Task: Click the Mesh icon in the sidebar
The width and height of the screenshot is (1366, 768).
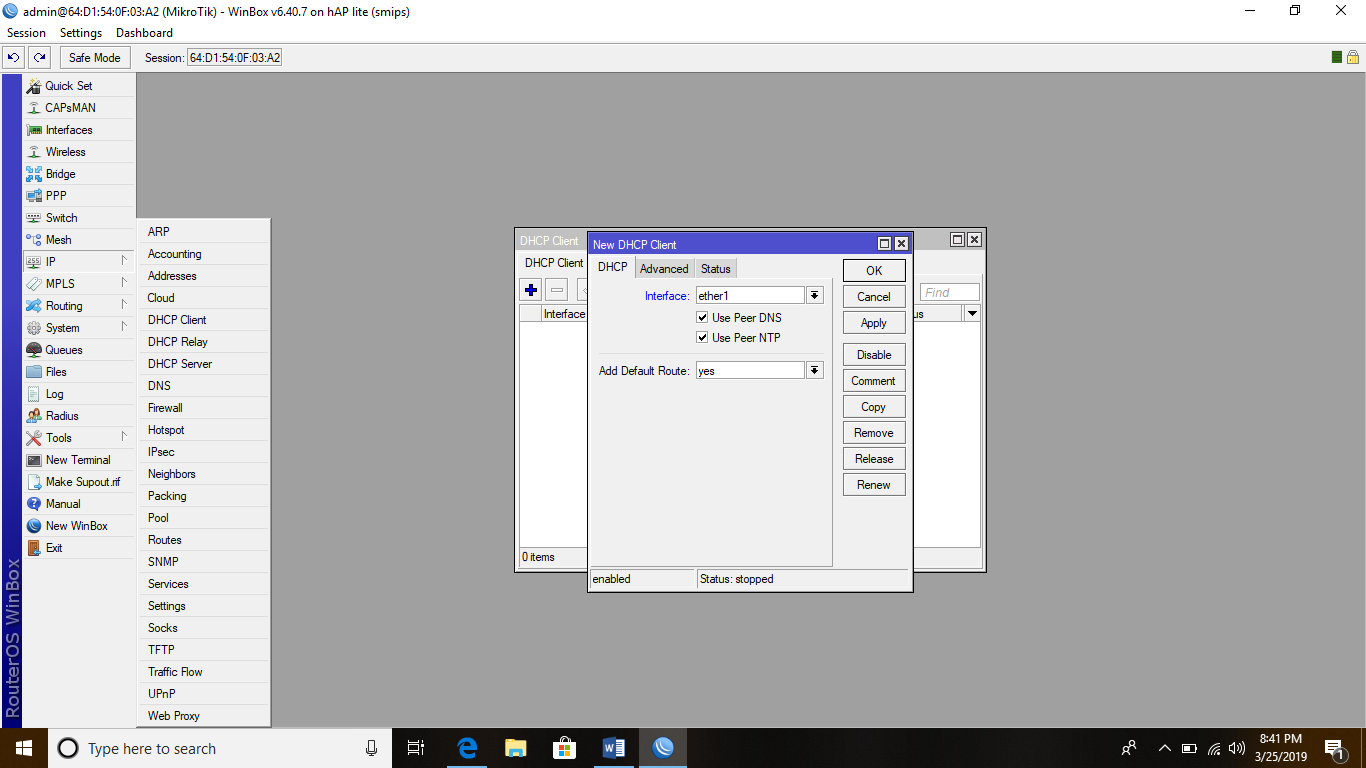Action: click(34, 240)
